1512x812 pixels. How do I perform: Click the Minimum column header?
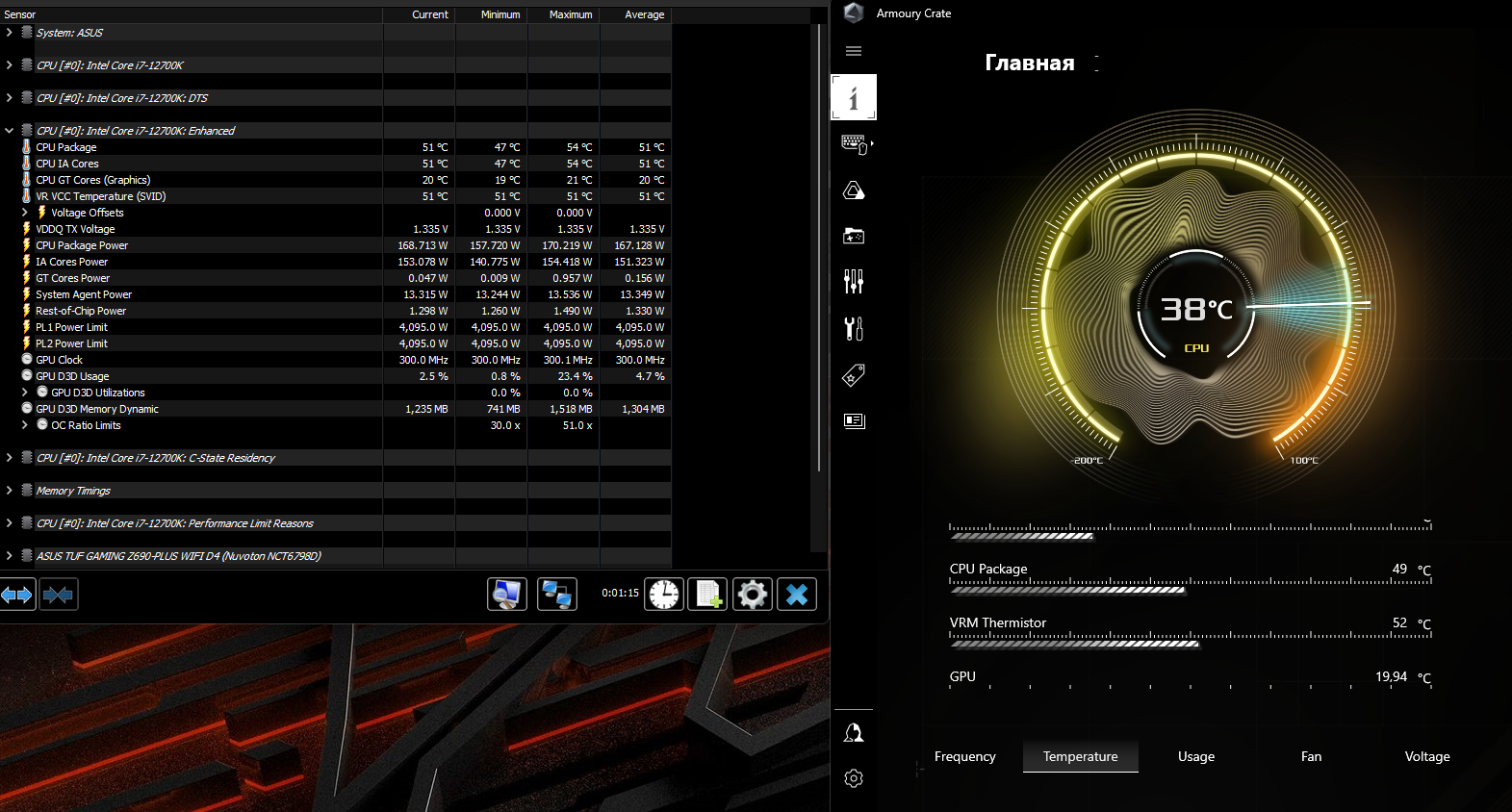click(x=492, y=14)
